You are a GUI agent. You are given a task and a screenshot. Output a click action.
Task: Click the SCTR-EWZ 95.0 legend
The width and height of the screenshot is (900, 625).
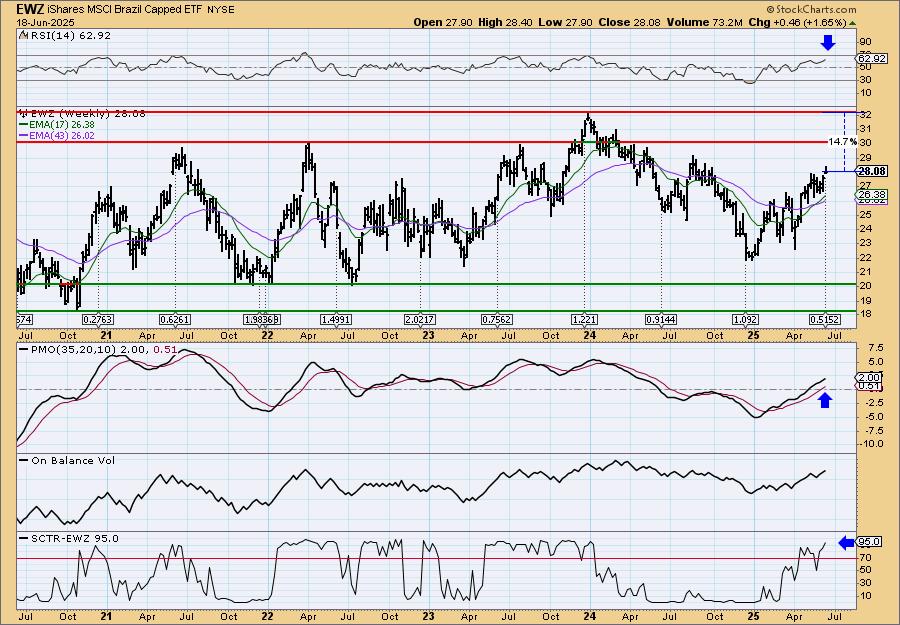point(69,538)
